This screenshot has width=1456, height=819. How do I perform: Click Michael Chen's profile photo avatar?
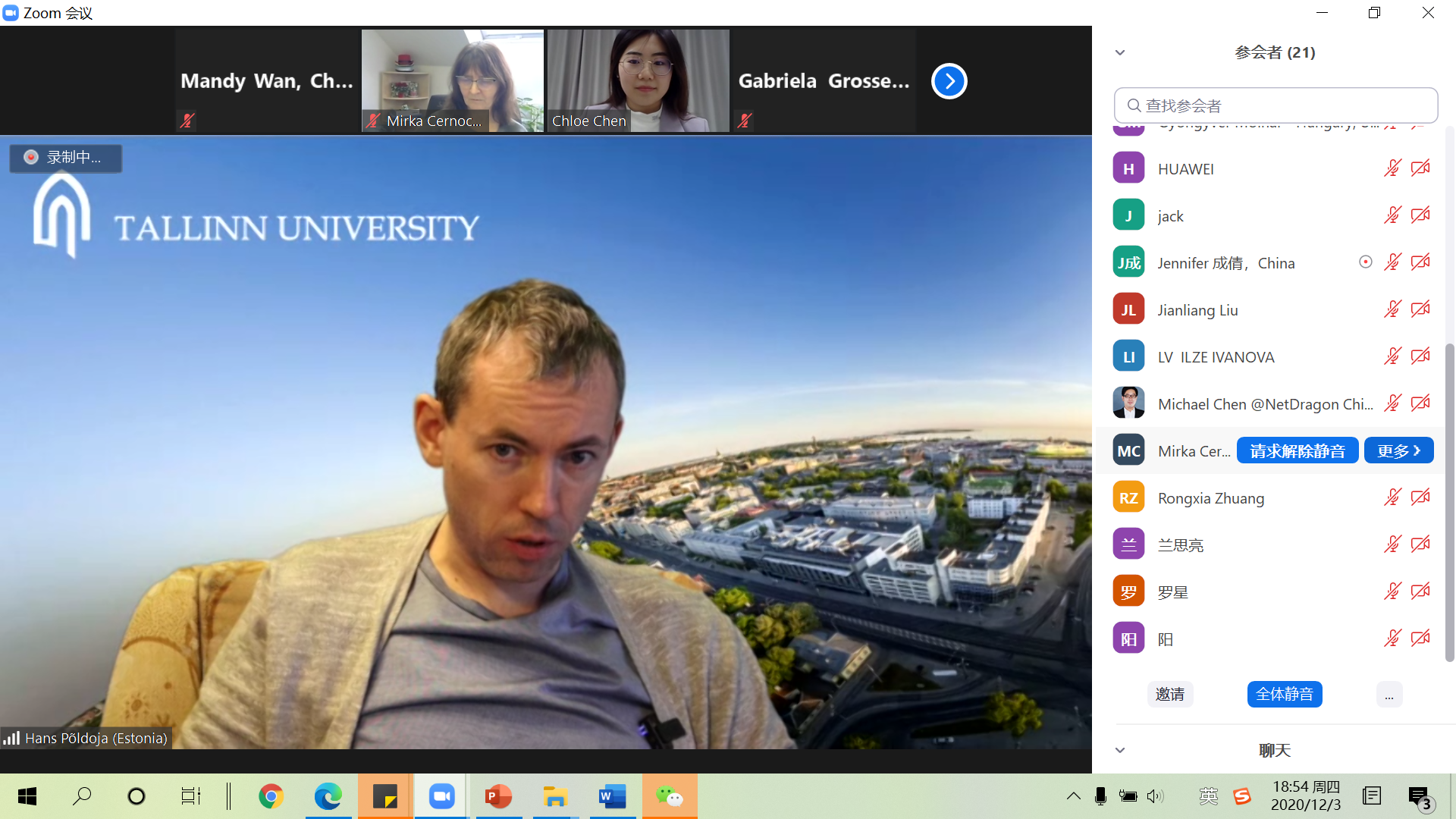click(1128, 403)
